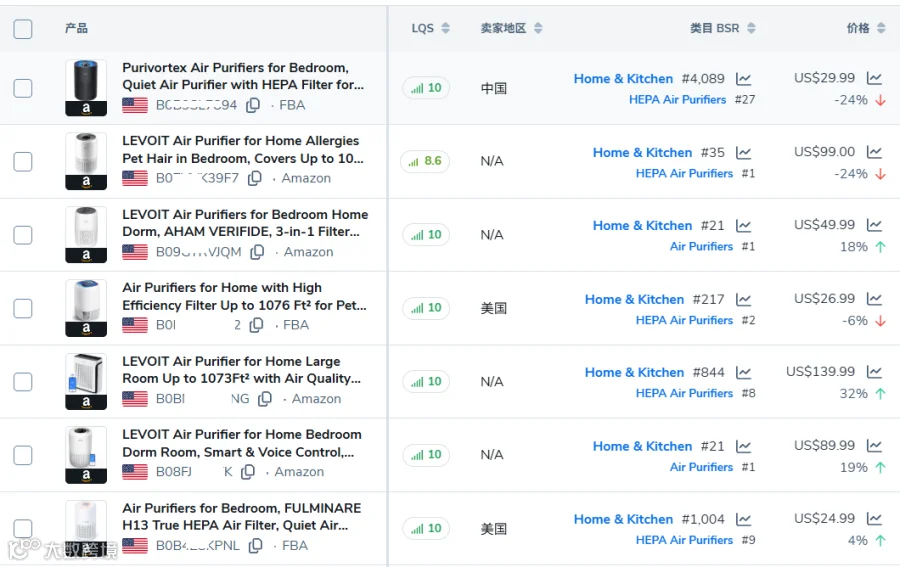Open HEPA Air Purifiers subcategory ranked #9
The height and width of the screenshot is (567, 900).
684,540
